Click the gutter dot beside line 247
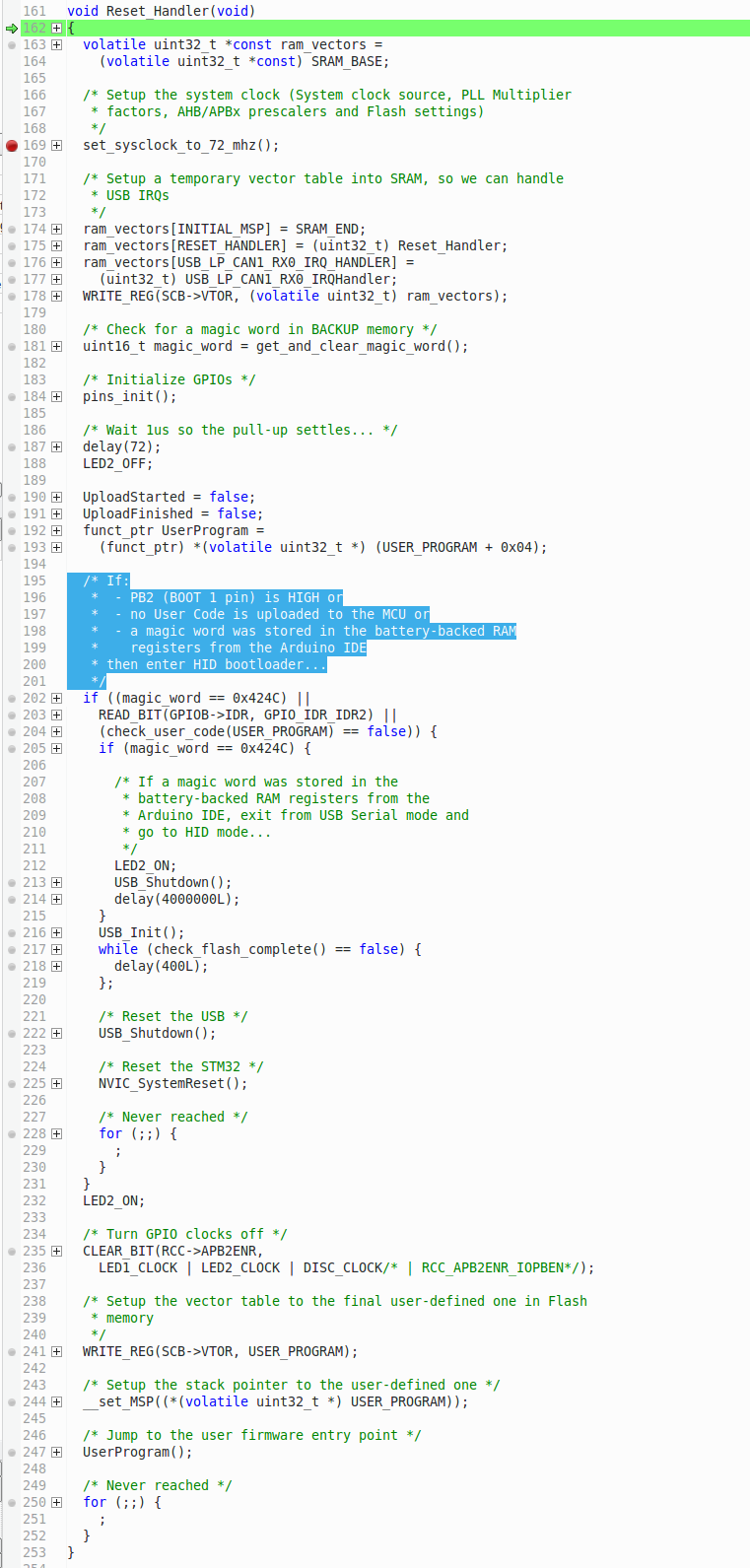 click(x=12, y=1453)
